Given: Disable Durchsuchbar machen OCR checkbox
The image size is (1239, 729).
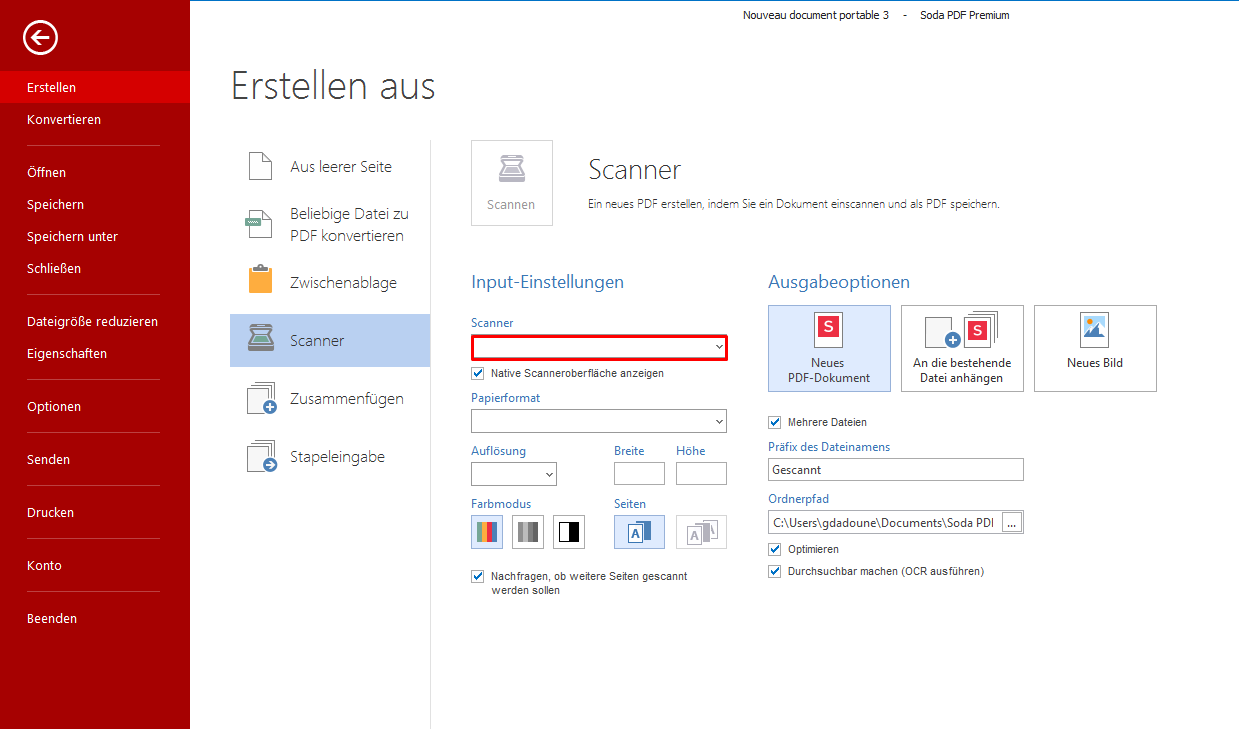Looking at the screenshot, I should point(775,571).
